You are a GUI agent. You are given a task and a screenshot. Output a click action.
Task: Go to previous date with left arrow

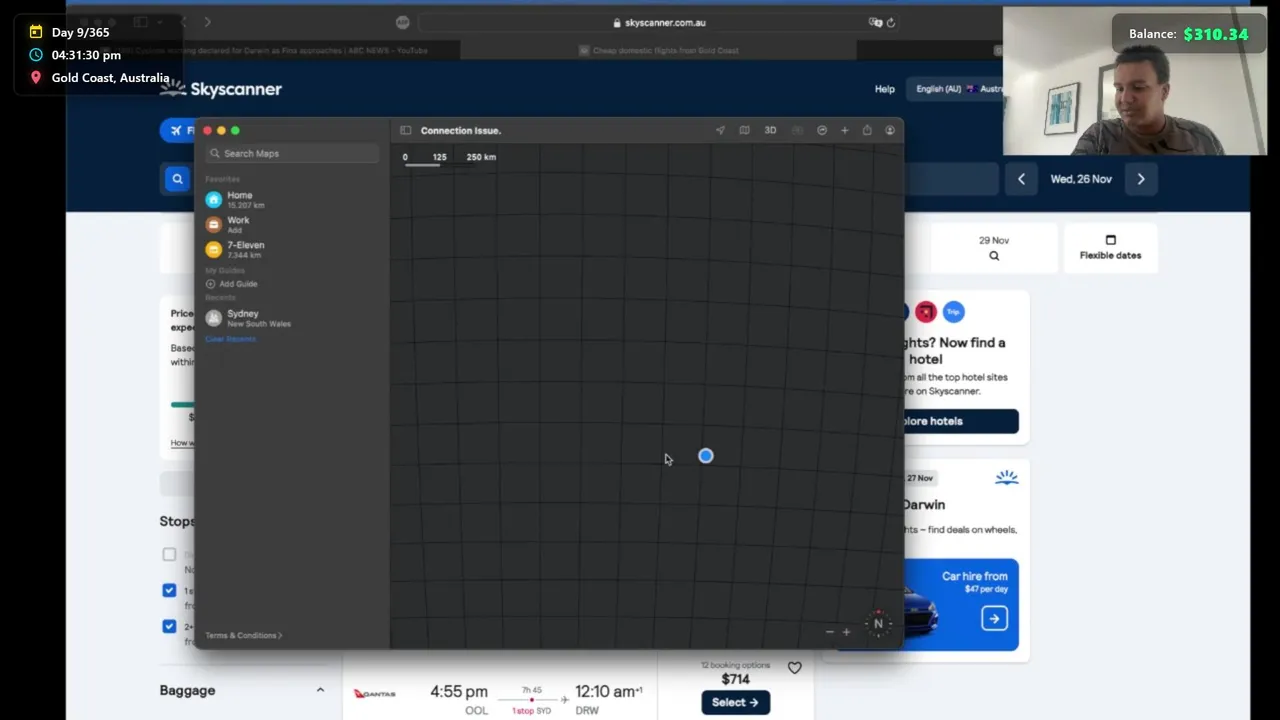(x=1021, y=179)
